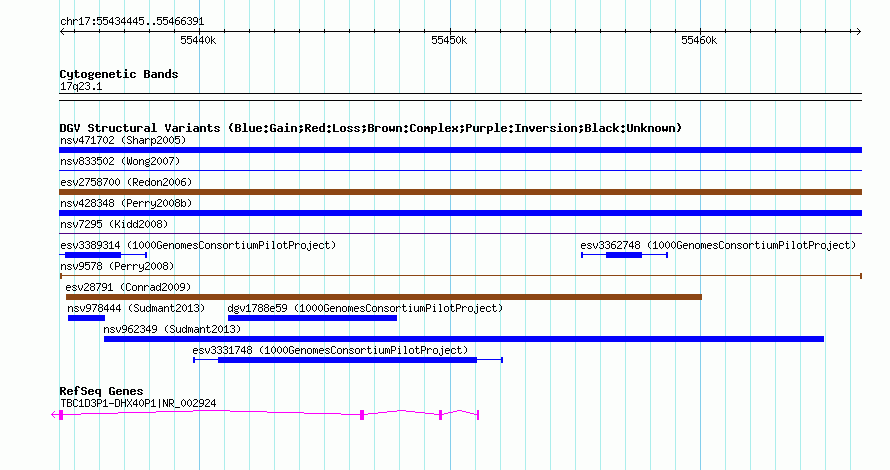Viewport: 890px width, 470px height.
Task: Select the nsv962349 (Sudmant2013) long blue bar
Action: [x=464, y=339]
